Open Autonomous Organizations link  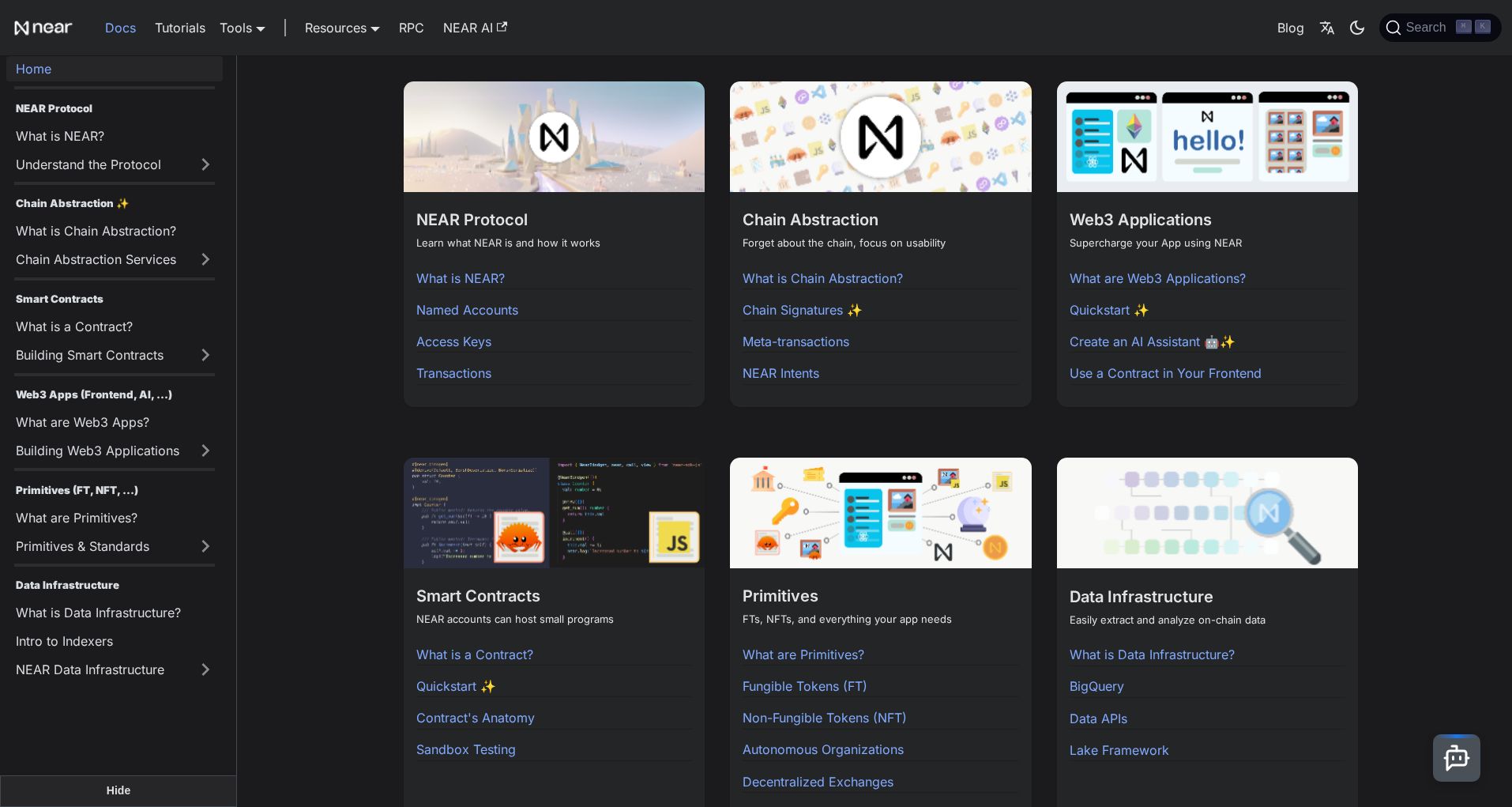click(822, 749)
